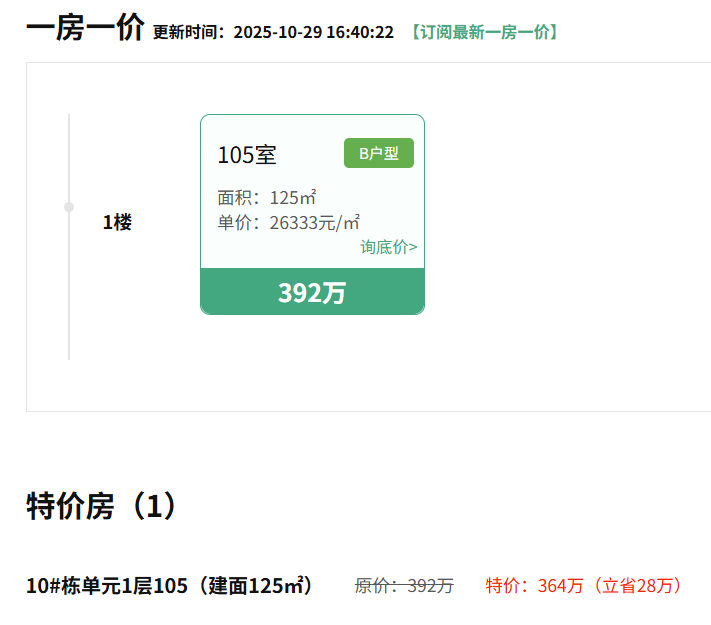Click the 特价房(1) section heading
This screenshot has height=625, width=711.
coord(103,507)
